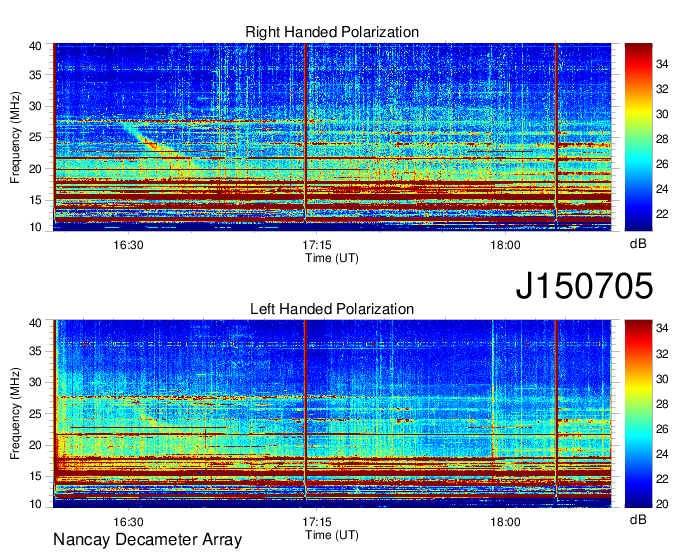Click the left-handed polarization spectrogram
Screen dimensions: 680x552
tap(332, 414)
